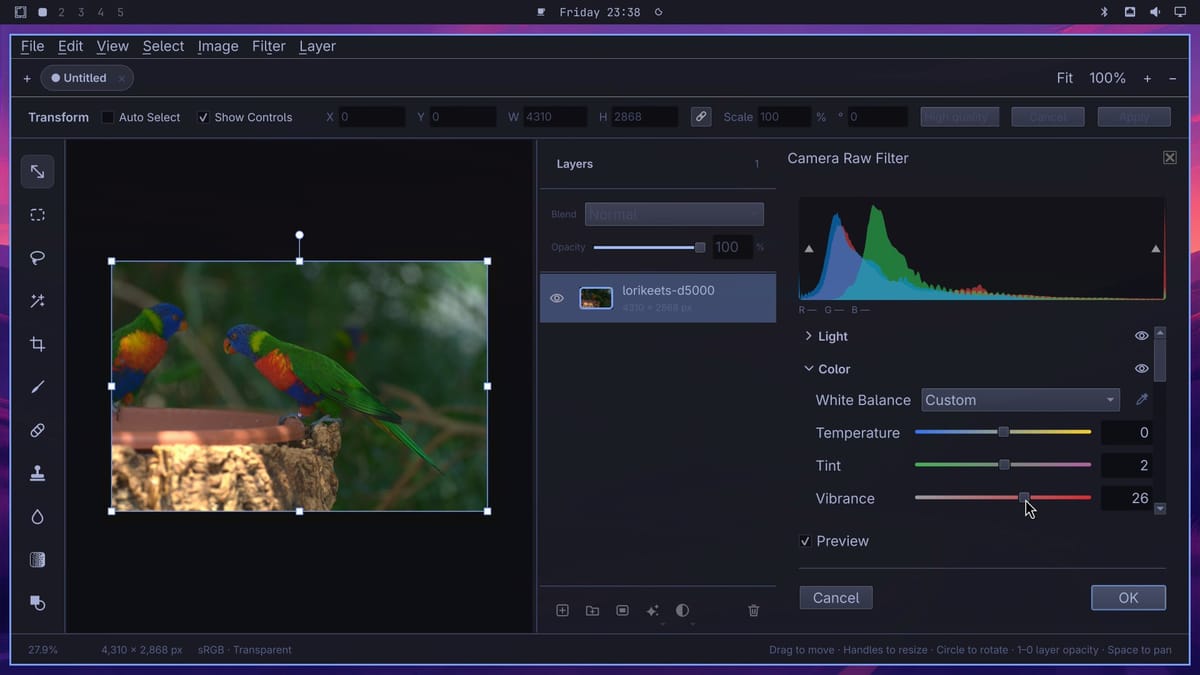The height and width of the screenshot is (675, 1200).
Task: Click the Temperature slider track
Action: (1003, 432)
